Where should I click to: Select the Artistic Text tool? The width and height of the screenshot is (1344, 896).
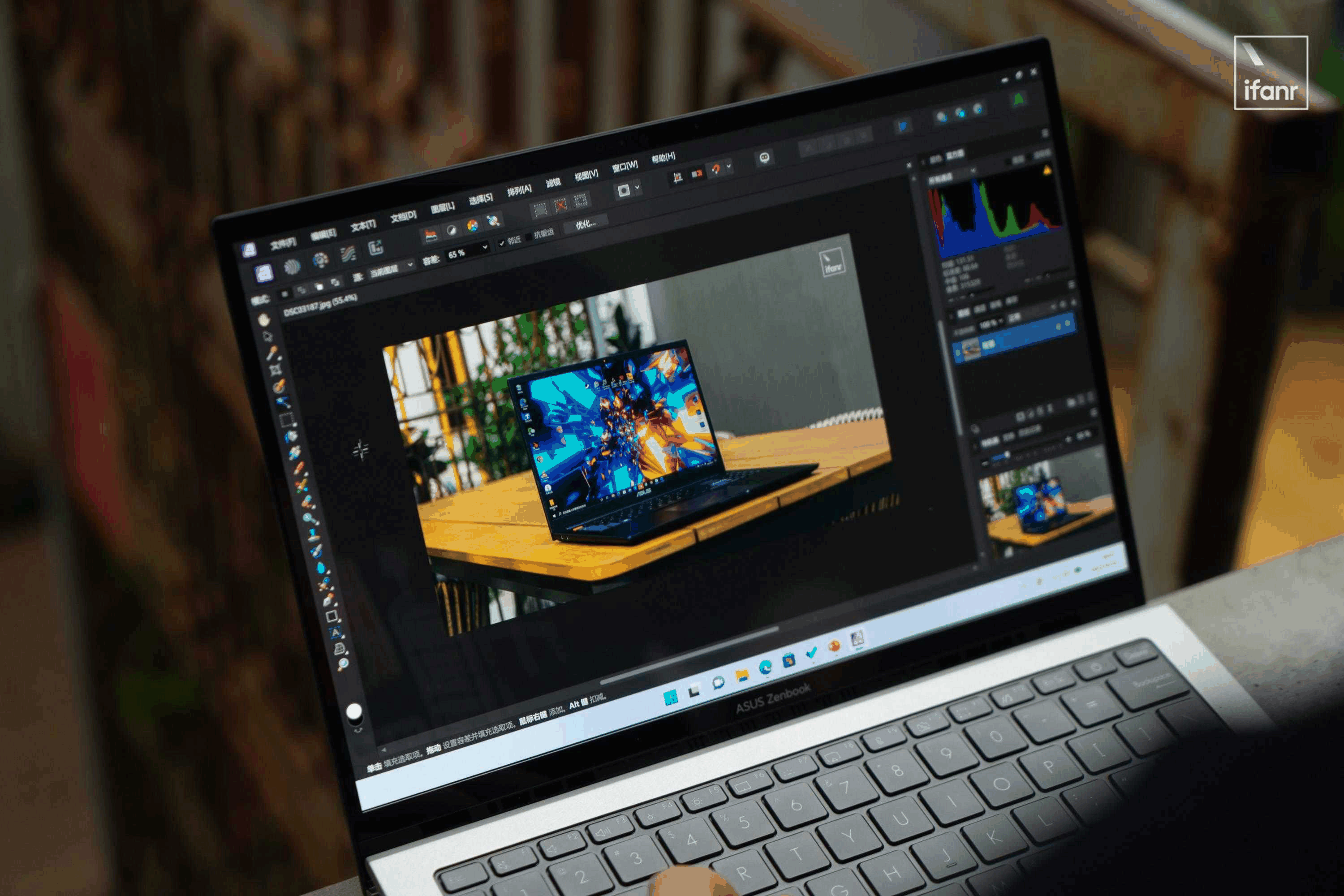pos(336,633)
